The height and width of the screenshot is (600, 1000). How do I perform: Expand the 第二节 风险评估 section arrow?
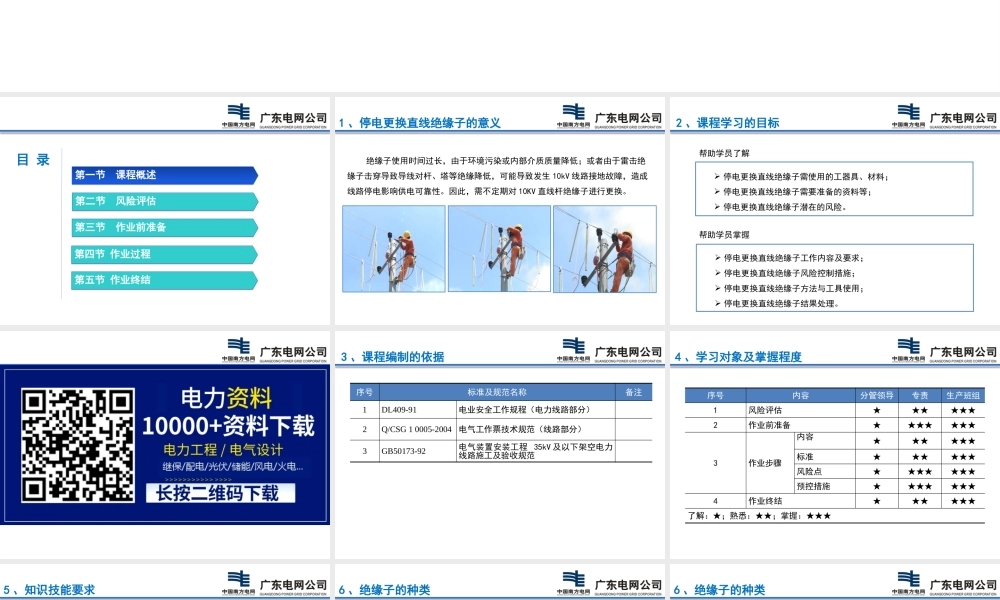point(254,201)
